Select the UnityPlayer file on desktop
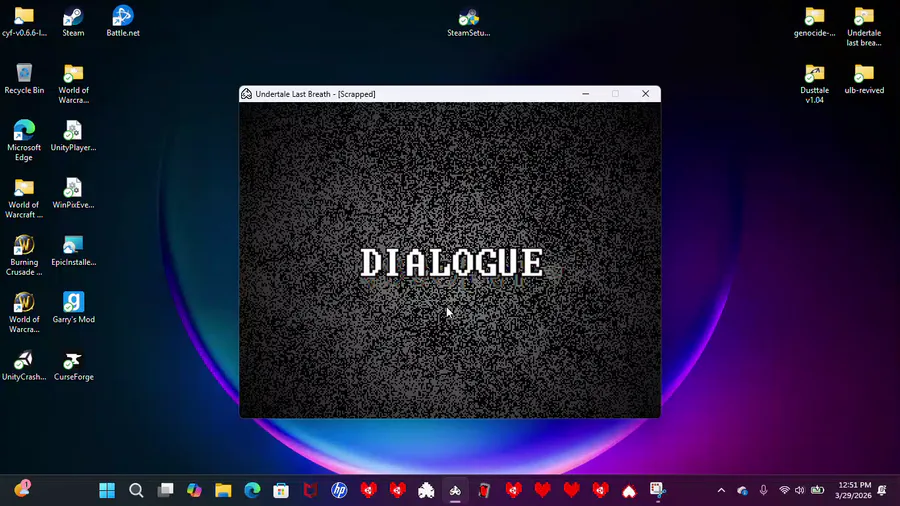This screenshot has width=900, height=506. 73,137
